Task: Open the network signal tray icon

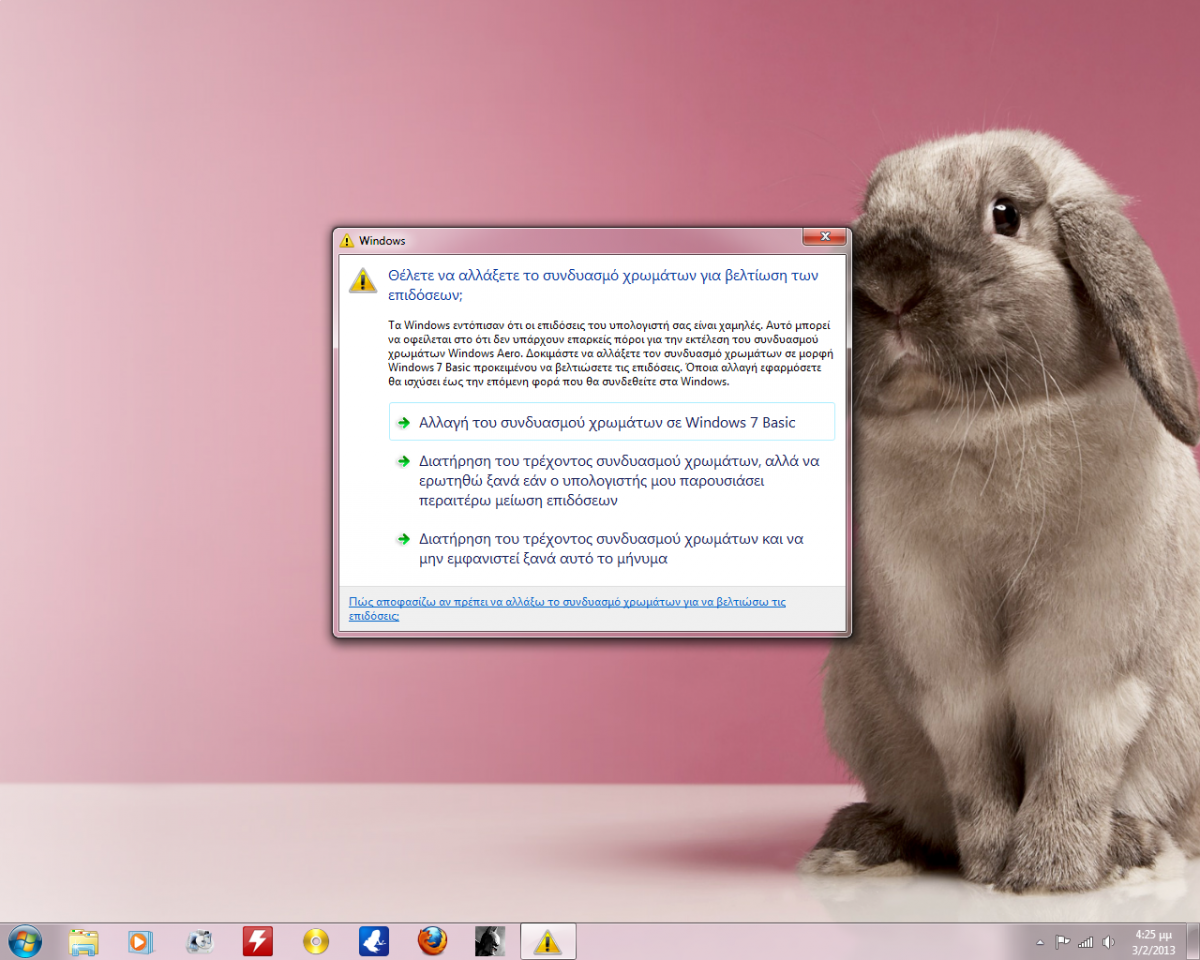Action: coord(1086,942)
